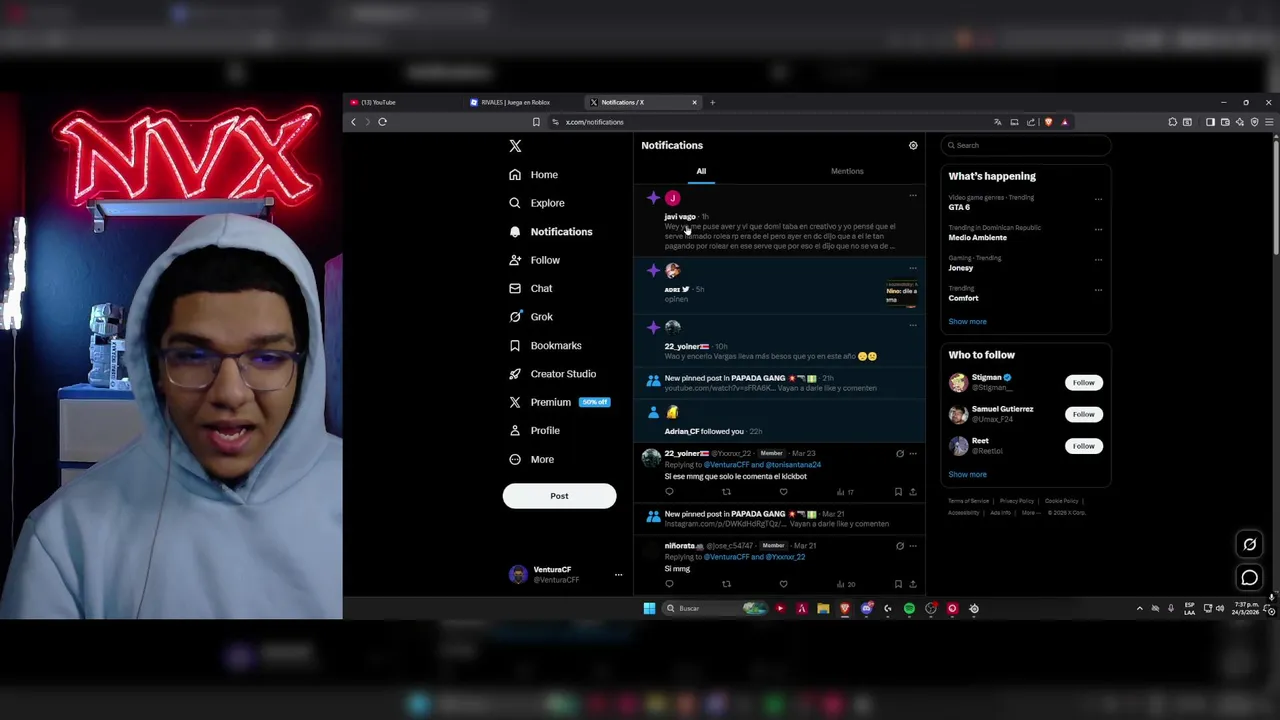Follow Samuel Gutierrez
1280x720 pixels.
(1083, 414)
